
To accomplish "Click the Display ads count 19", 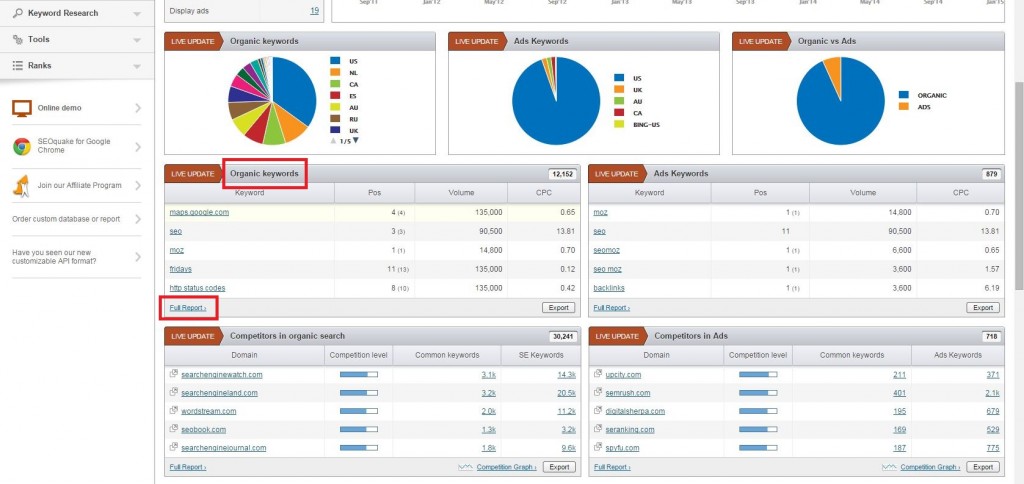I will [x=315, y=10].
